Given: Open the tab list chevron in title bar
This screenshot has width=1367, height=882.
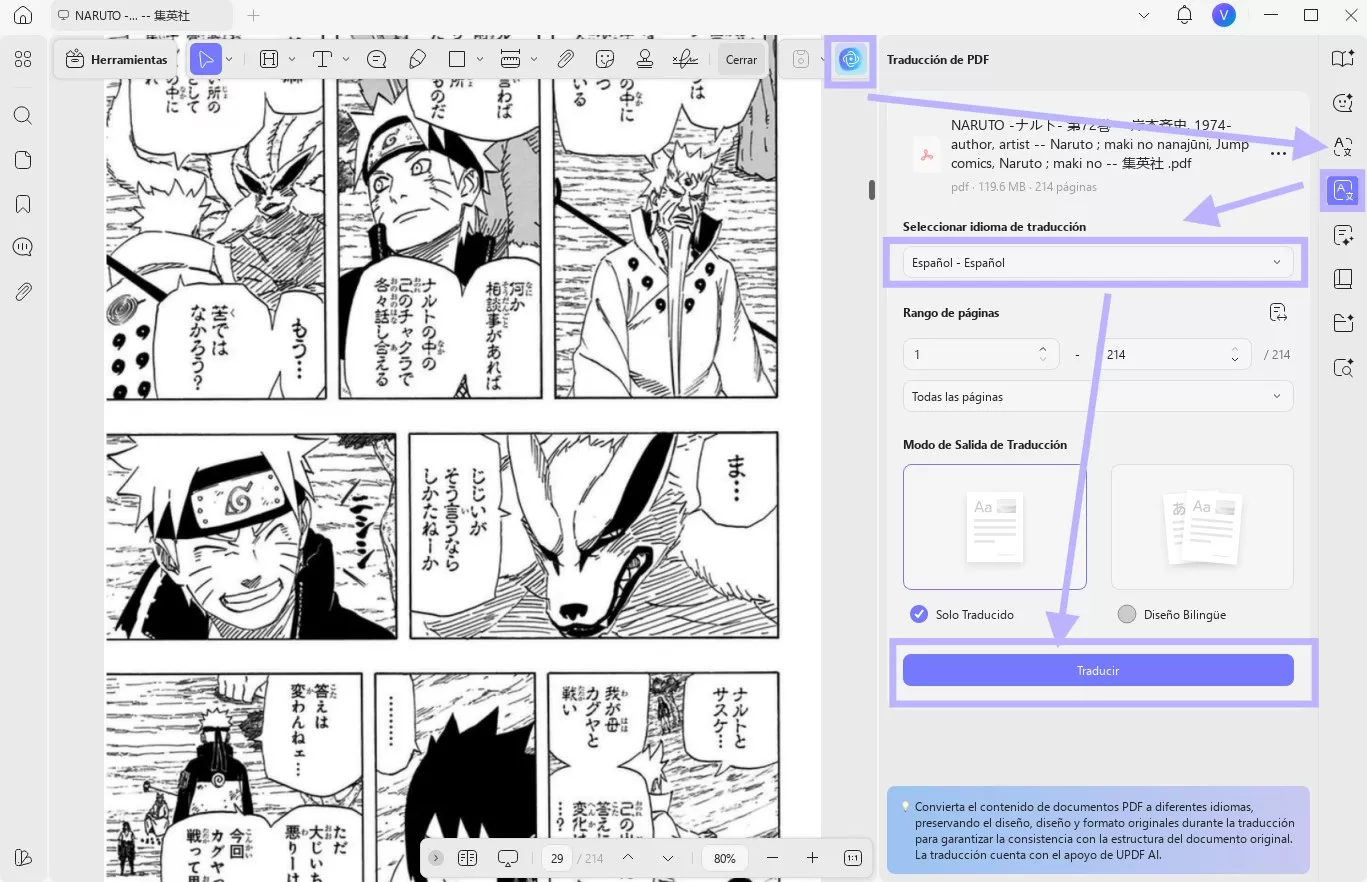Looking at the screenshot, I should click(1144, 15).
